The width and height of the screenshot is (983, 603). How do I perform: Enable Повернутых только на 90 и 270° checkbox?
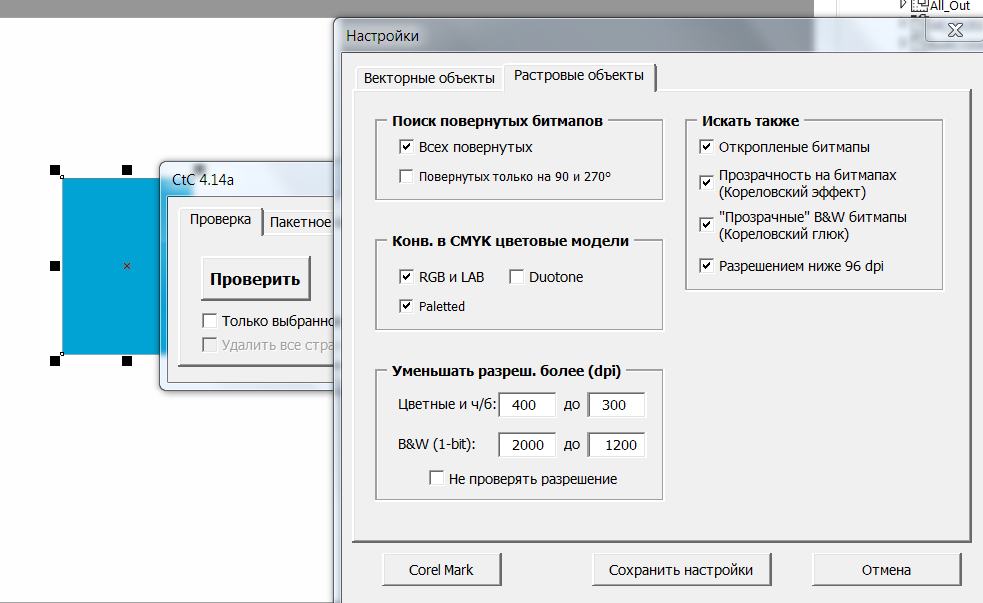point(406,177)
